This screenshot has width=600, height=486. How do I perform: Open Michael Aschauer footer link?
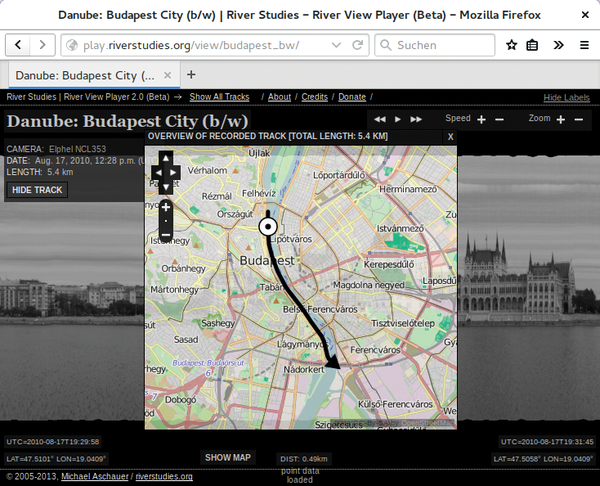point(95,476)
